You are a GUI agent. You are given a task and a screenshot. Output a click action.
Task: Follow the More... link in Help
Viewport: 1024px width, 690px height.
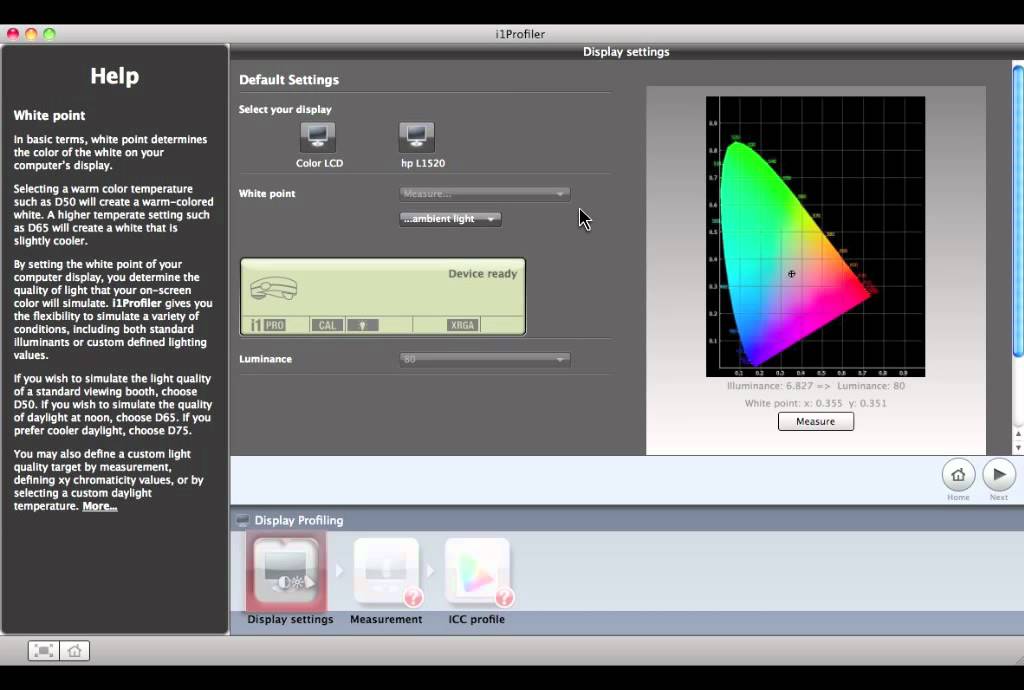click(100, 506)
